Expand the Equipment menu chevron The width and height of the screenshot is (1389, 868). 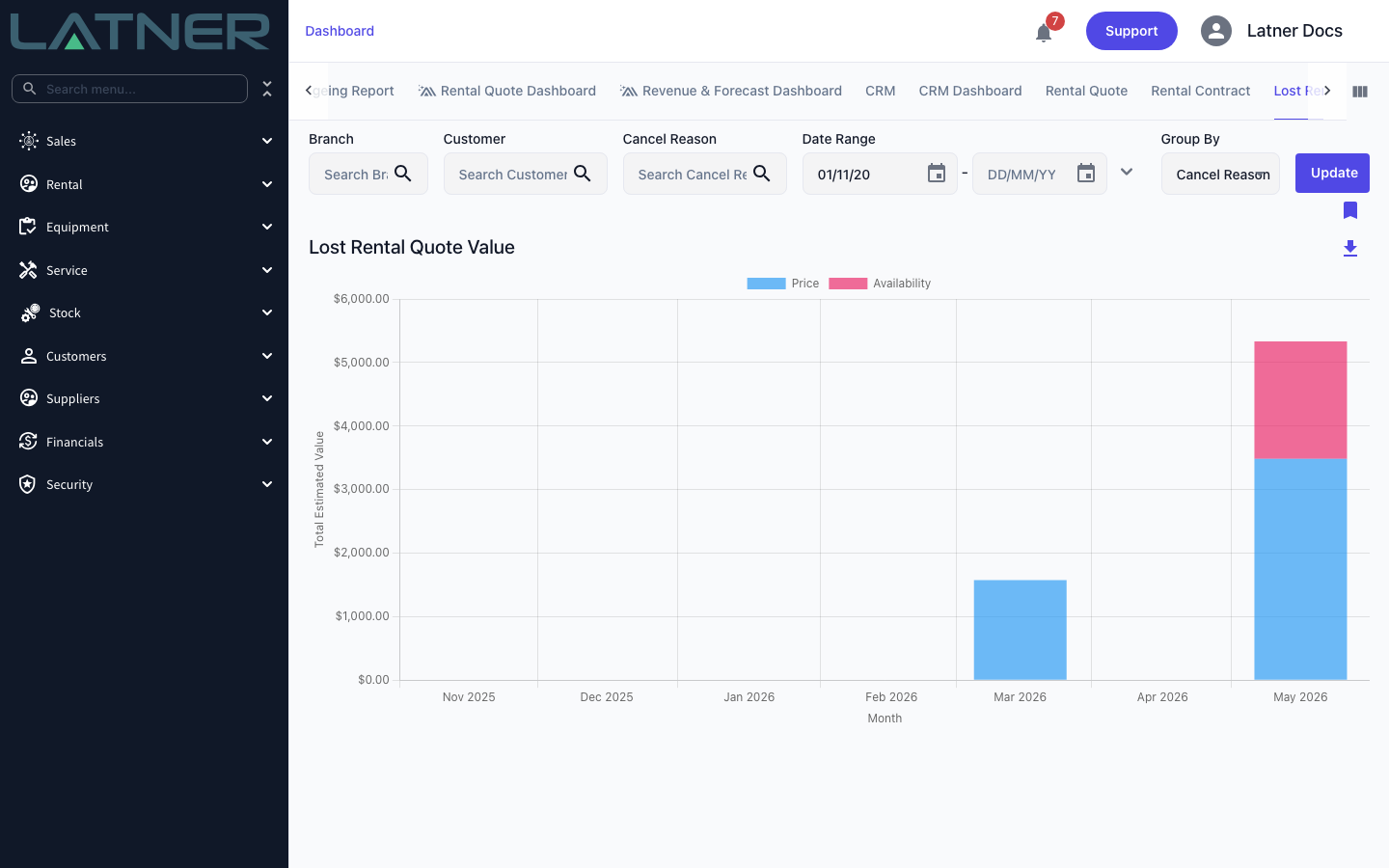click(267, 227)
